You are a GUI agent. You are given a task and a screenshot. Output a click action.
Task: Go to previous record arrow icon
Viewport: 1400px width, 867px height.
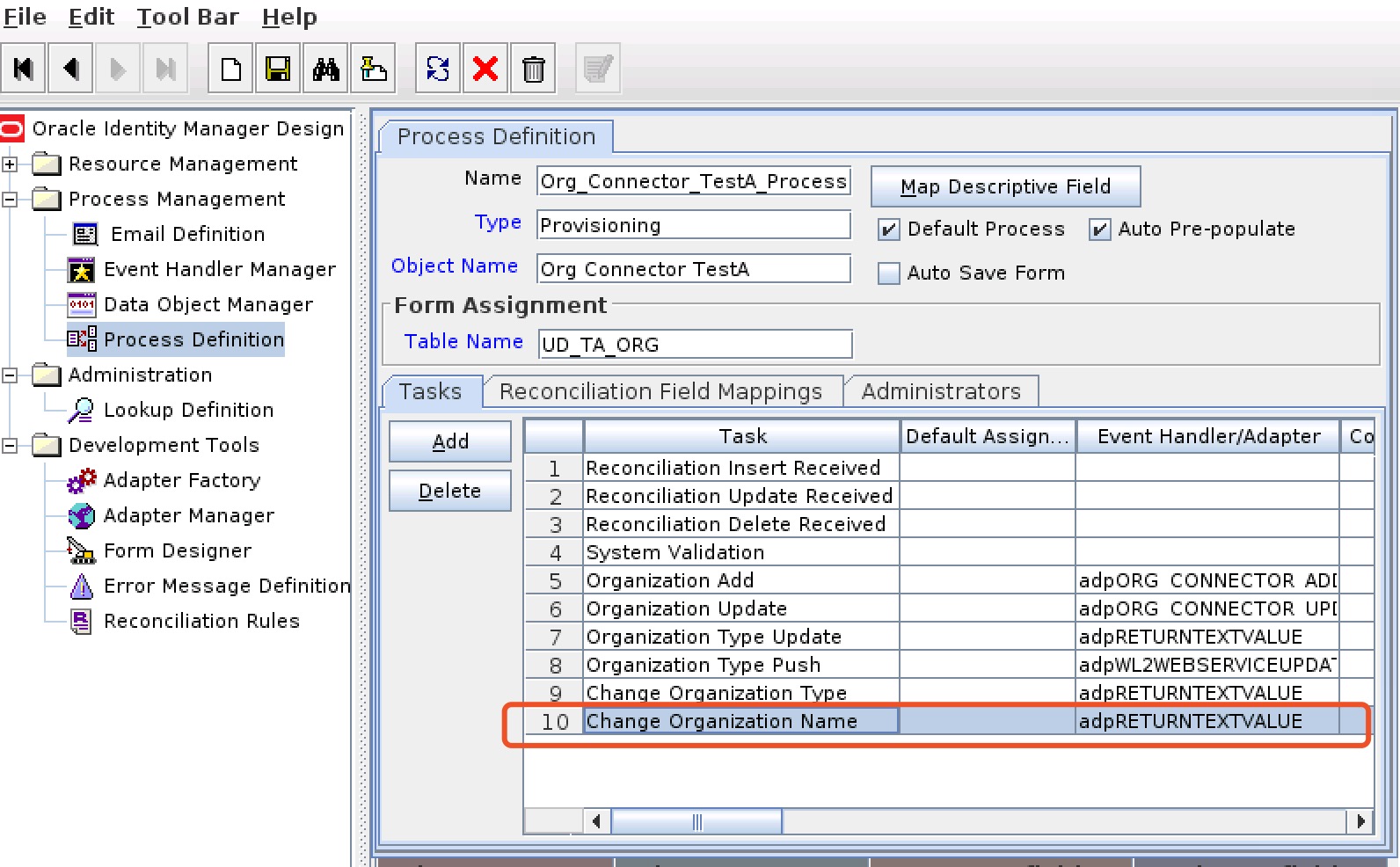coord(70,69)
